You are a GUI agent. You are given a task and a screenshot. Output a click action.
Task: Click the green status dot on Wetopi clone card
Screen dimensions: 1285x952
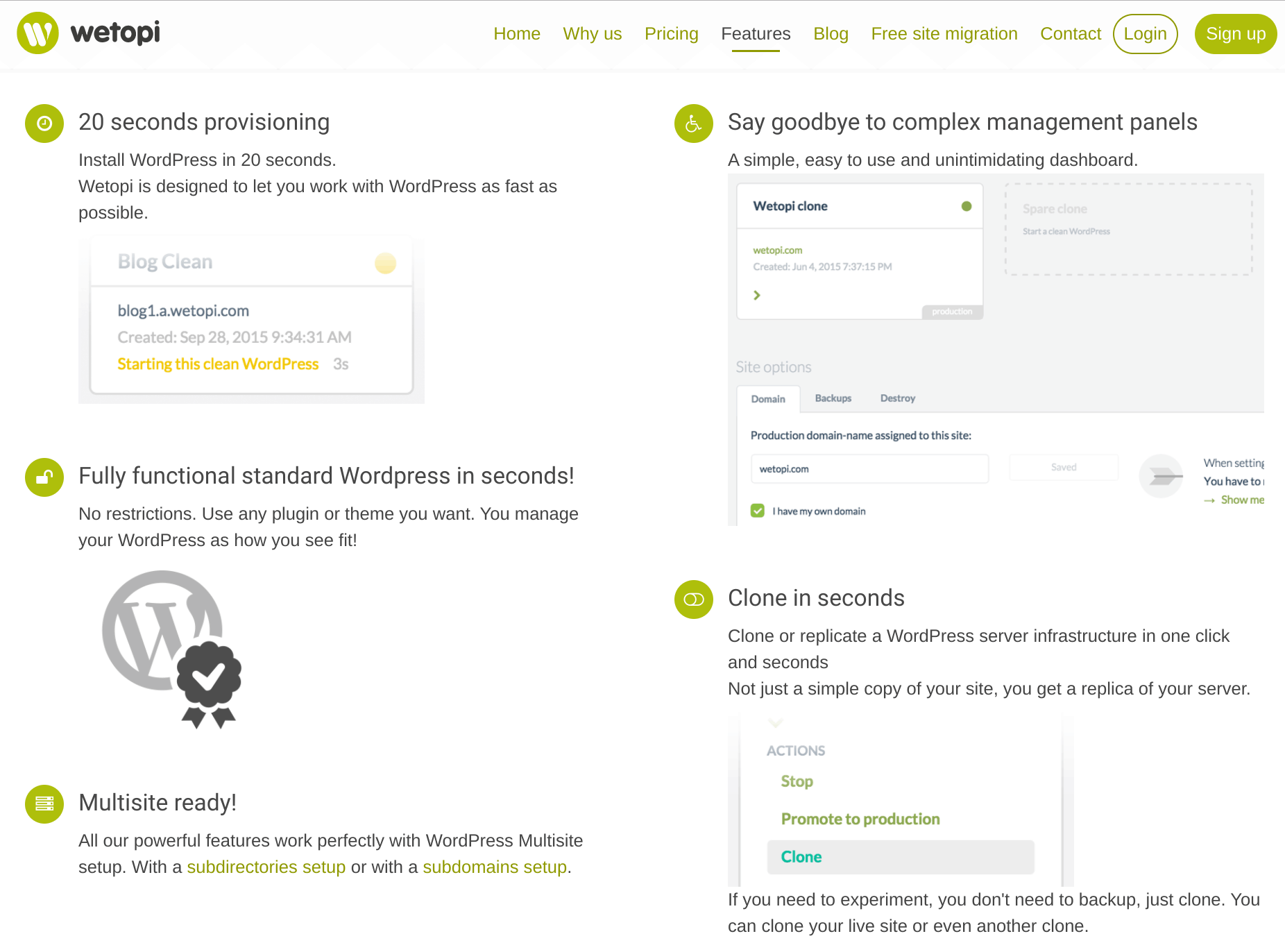point(967,206)
